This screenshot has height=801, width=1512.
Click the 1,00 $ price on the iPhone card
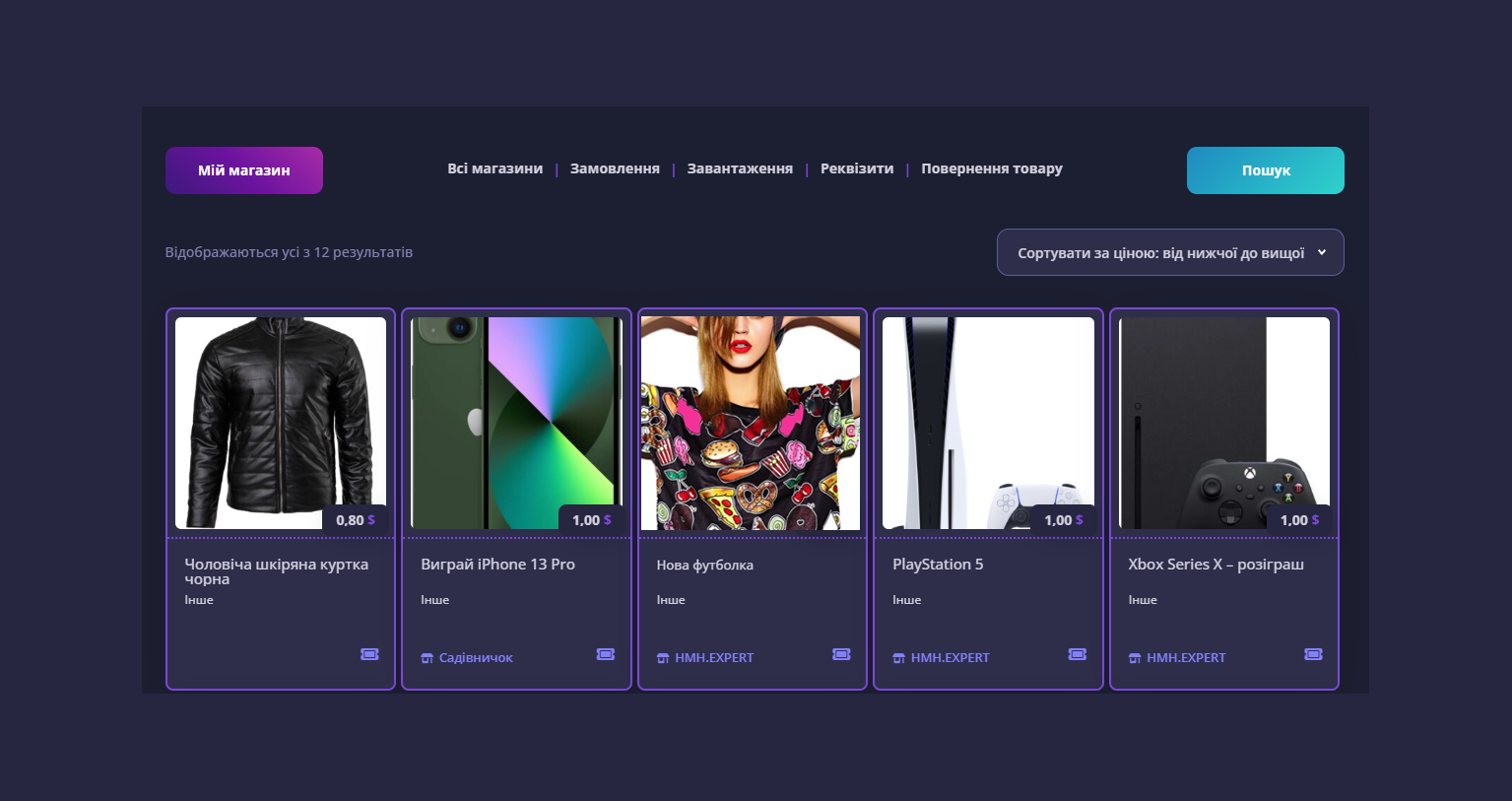[x=592, y=520]
